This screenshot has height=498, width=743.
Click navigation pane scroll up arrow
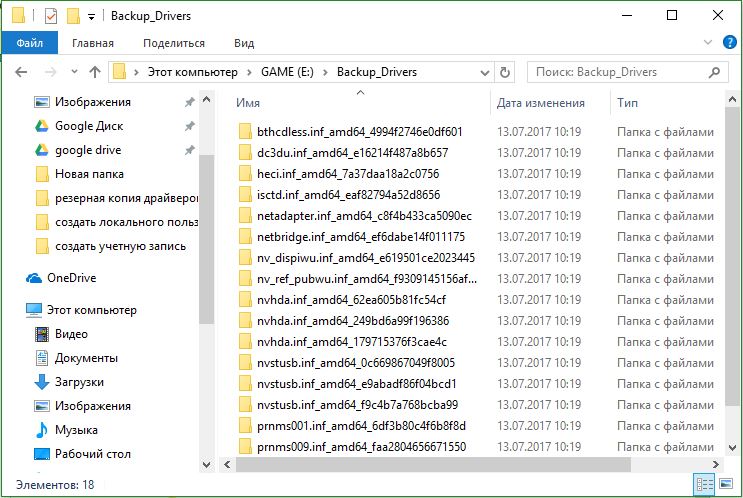click(206, 100)
